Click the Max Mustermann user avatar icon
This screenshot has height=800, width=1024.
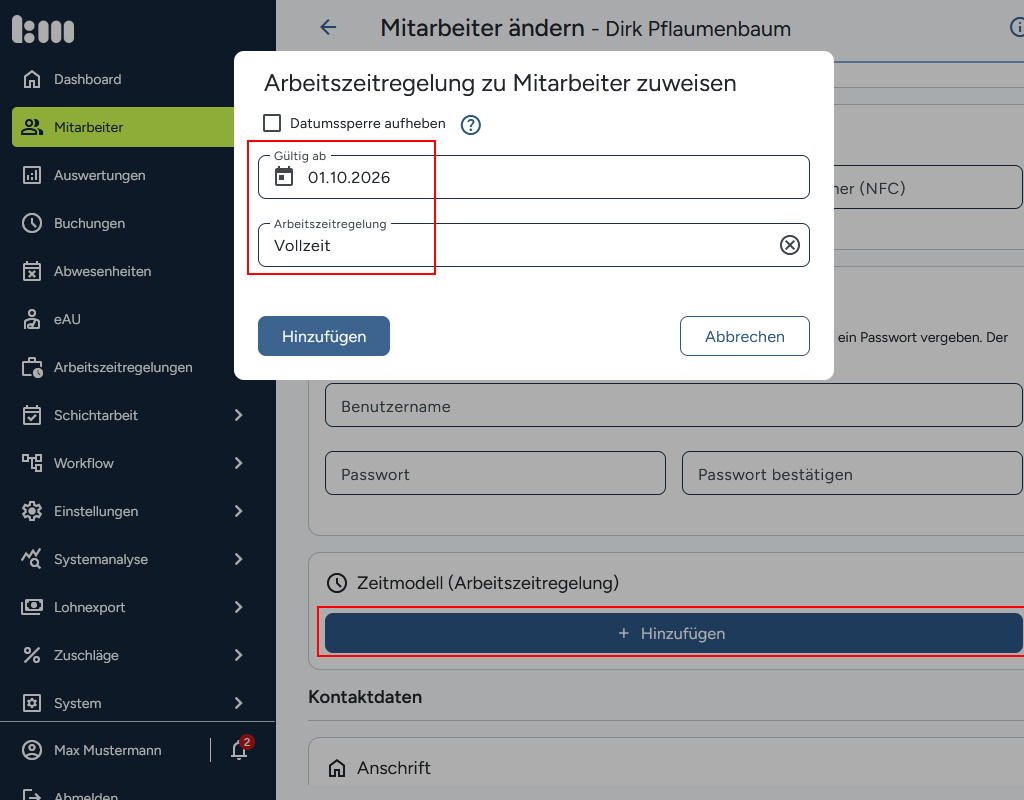click(31, 750)
